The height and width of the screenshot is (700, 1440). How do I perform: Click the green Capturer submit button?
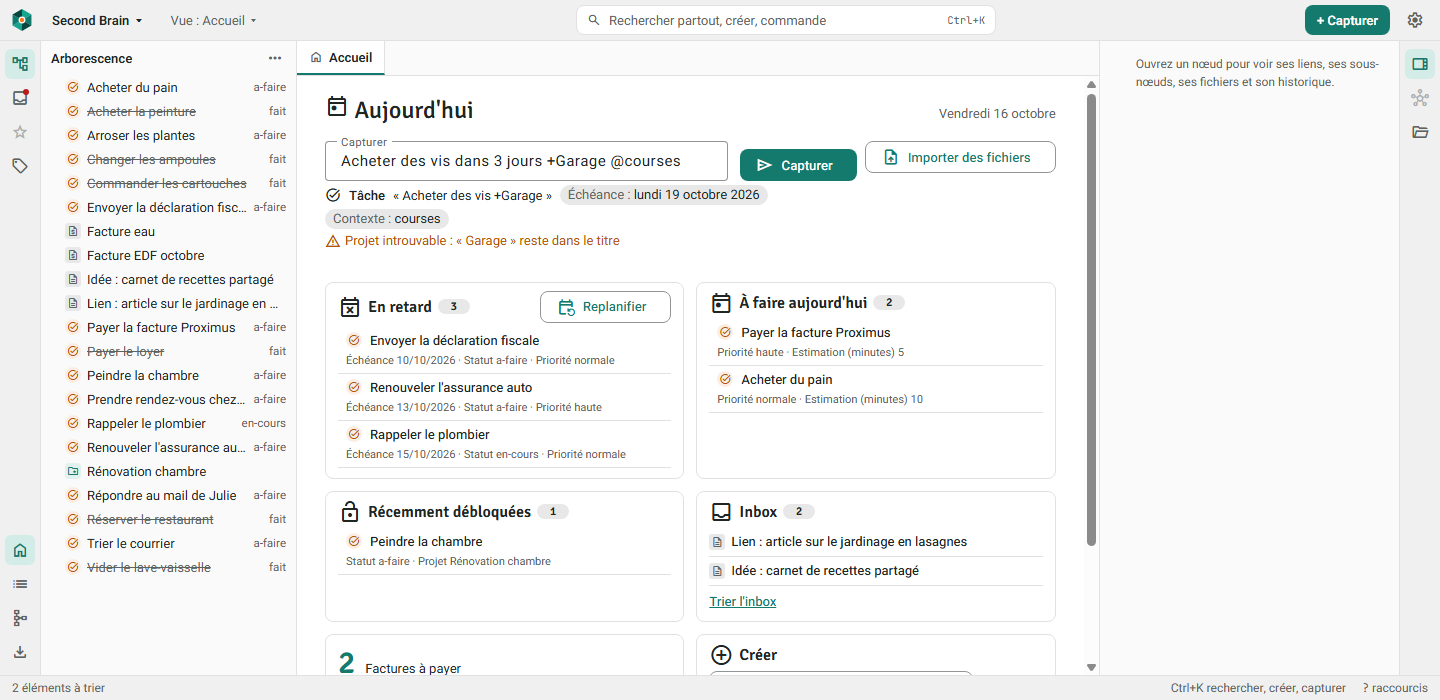pos(798,165)
